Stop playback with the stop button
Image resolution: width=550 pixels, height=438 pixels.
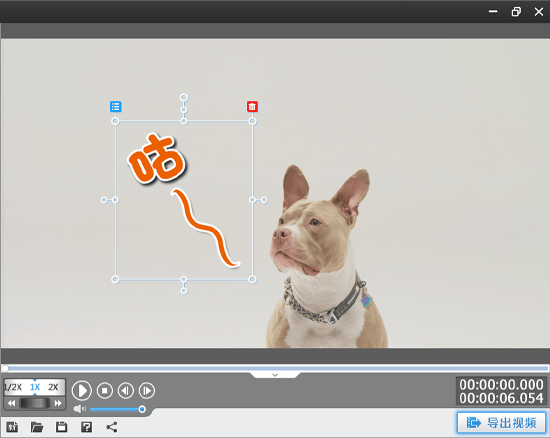(105, 390)
